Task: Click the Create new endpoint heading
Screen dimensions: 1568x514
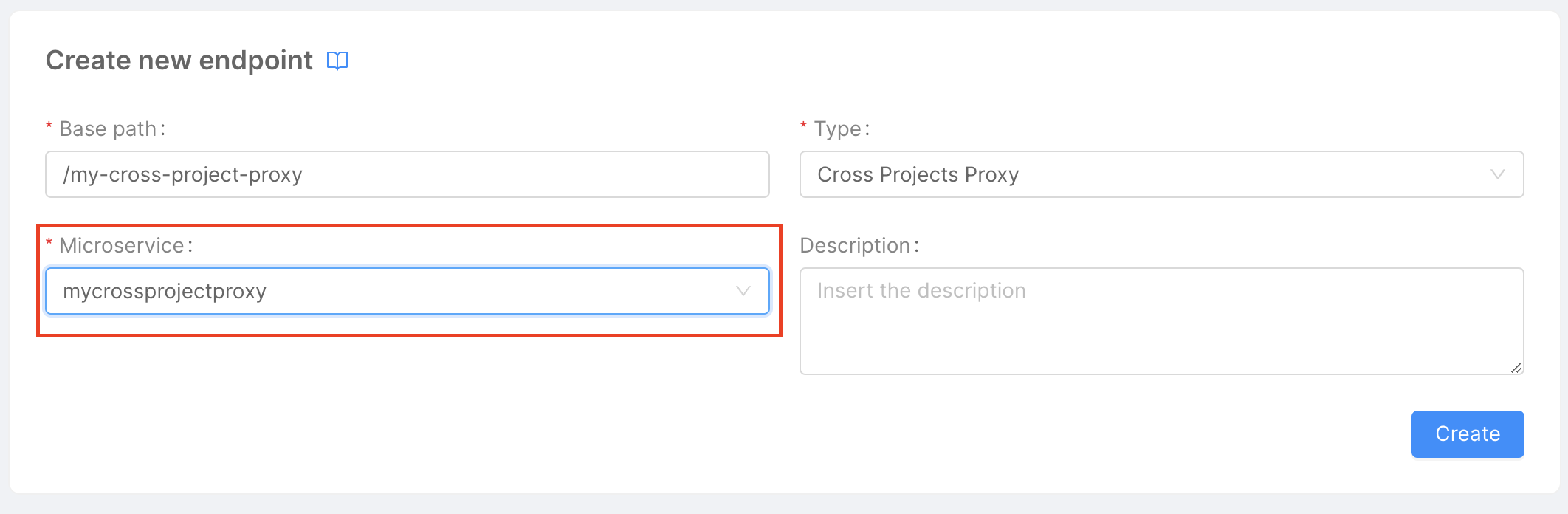Action: point(179,60)
